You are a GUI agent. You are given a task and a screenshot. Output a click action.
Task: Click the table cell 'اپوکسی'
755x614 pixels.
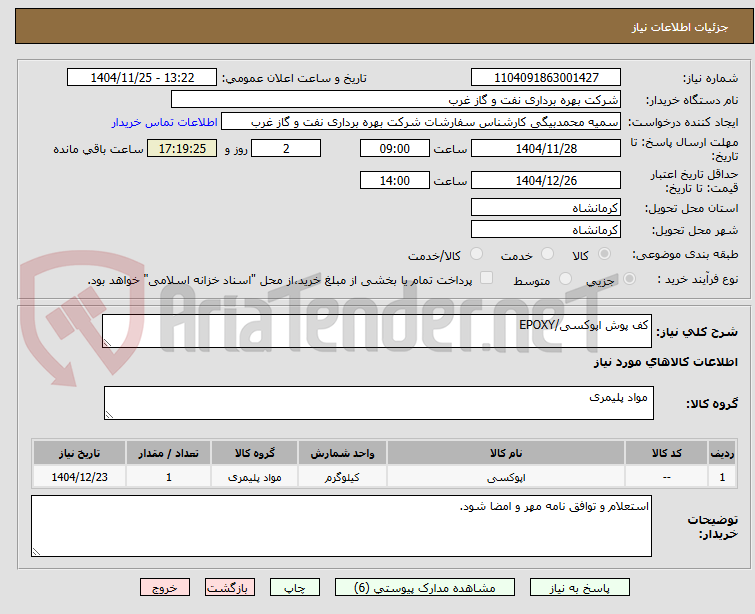point(506,477)
